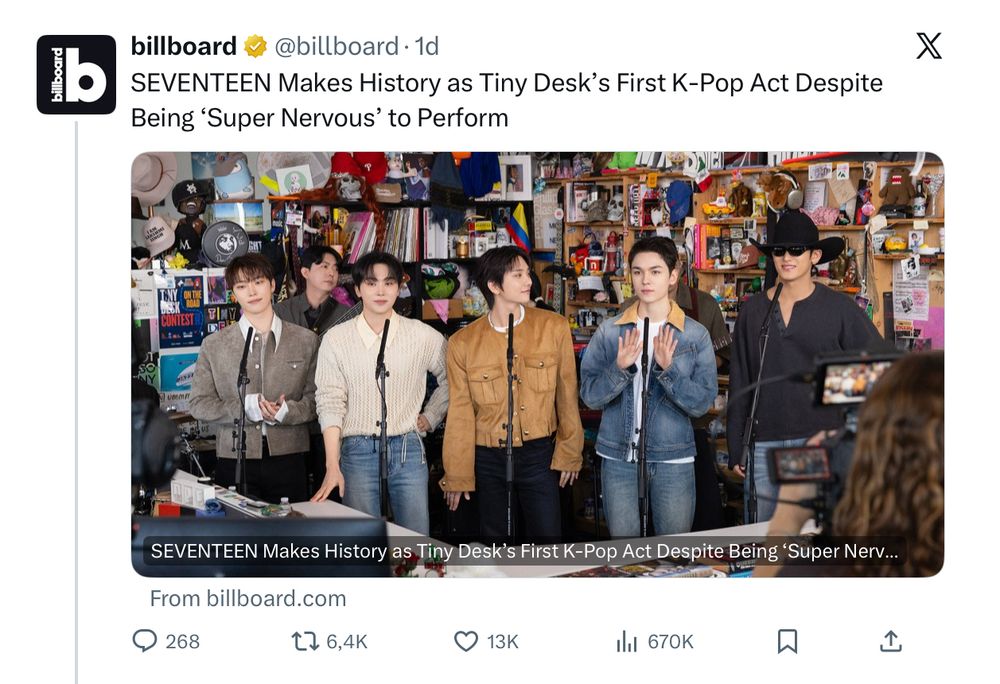Open the billboard profile avatar
This screenshot has width=1000, height=684.
point(76,75)
